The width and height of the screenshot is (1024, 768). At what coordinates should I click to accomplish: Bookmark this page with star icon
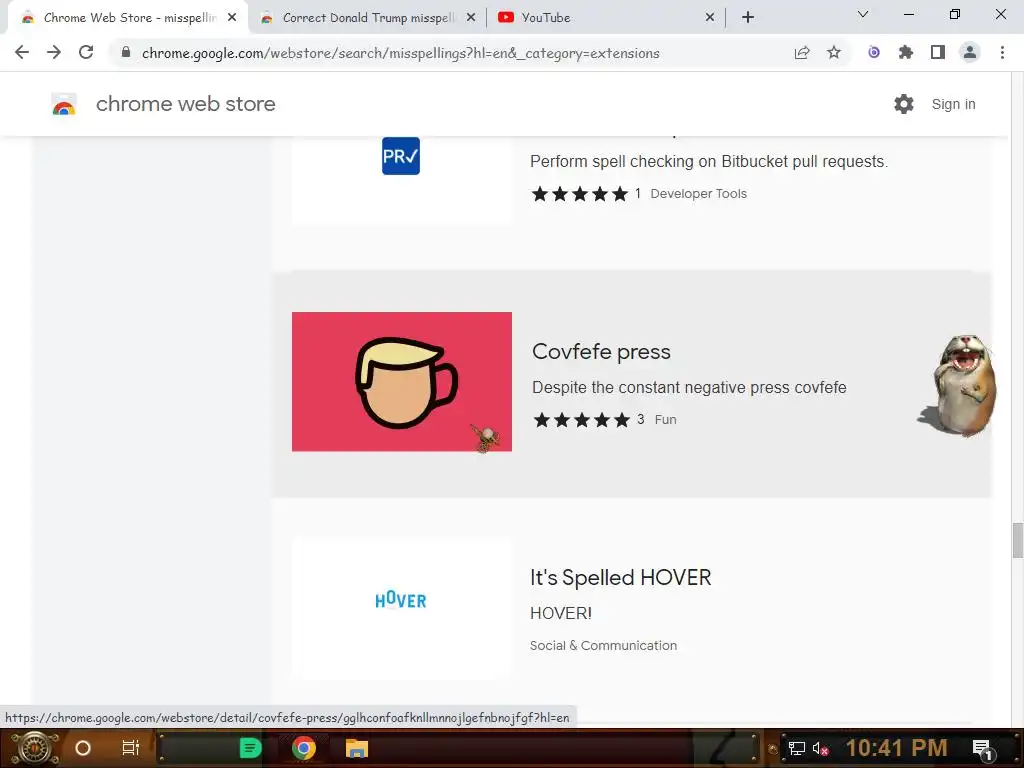tap(834, 52)
